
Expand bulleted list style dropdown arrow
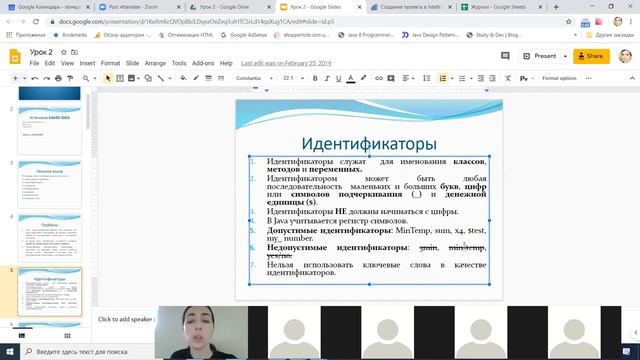pyautogui.click(x=471, y=78)
